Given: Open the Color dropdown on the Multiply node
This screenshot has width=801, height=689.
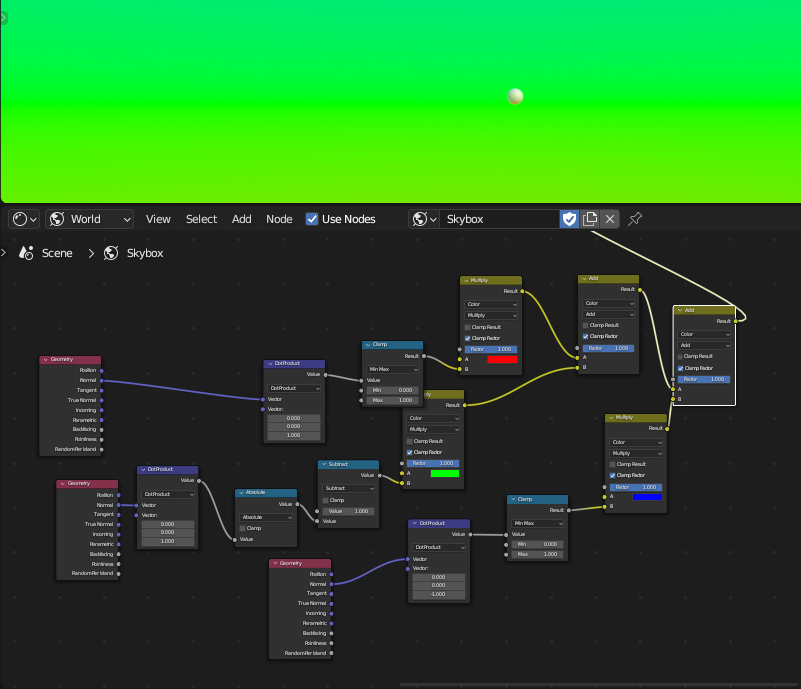Looking at the screenshot, I should pyautogui.click(x=489, y=304).
